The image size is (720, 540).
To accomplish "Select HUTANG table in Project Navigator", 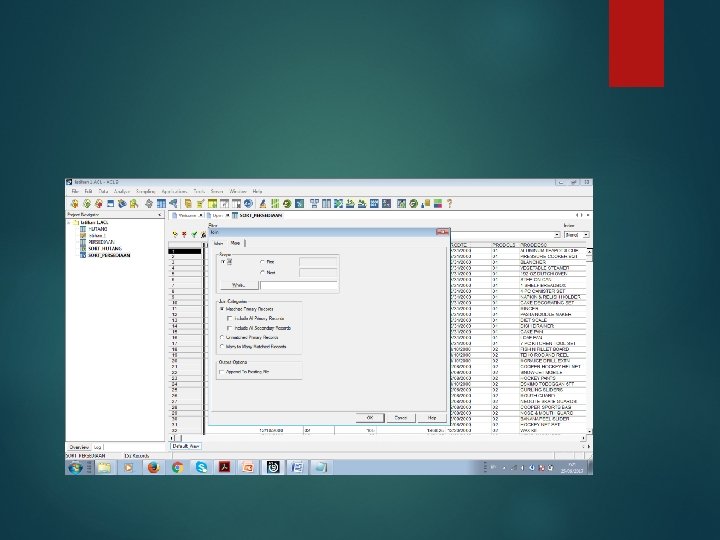I will pyautogui.click(x=97, y=229).
